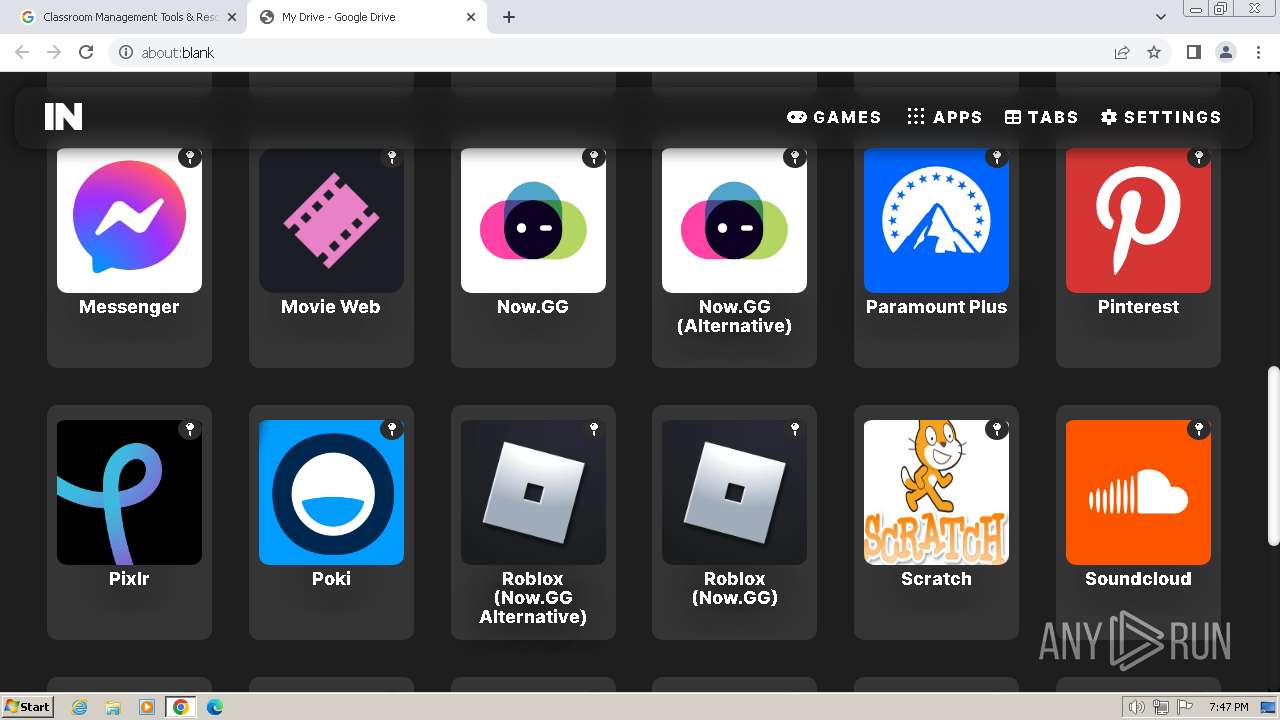Pin the Soundcloud app
Image resolution: width=1280 pixels, height=720 pixels.
click(1199, 429)
